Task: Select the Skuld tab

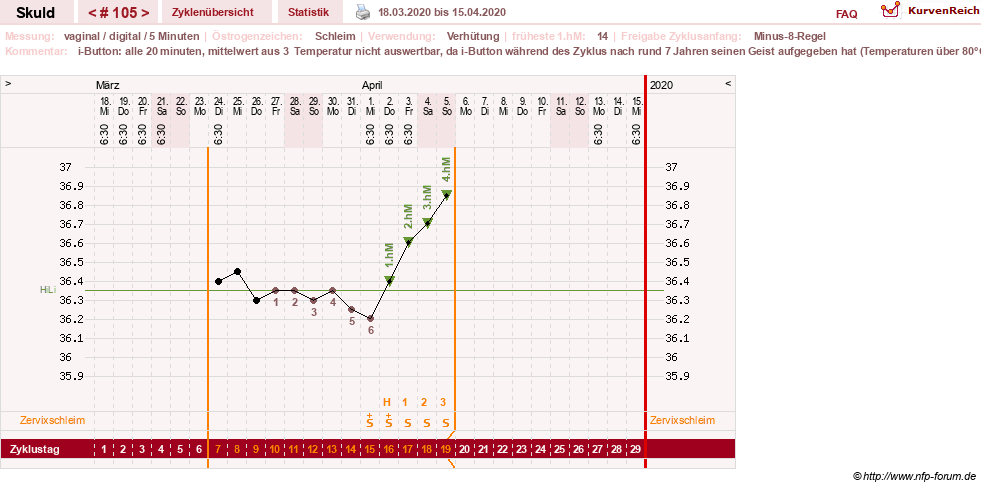Action: pos(36,13)
